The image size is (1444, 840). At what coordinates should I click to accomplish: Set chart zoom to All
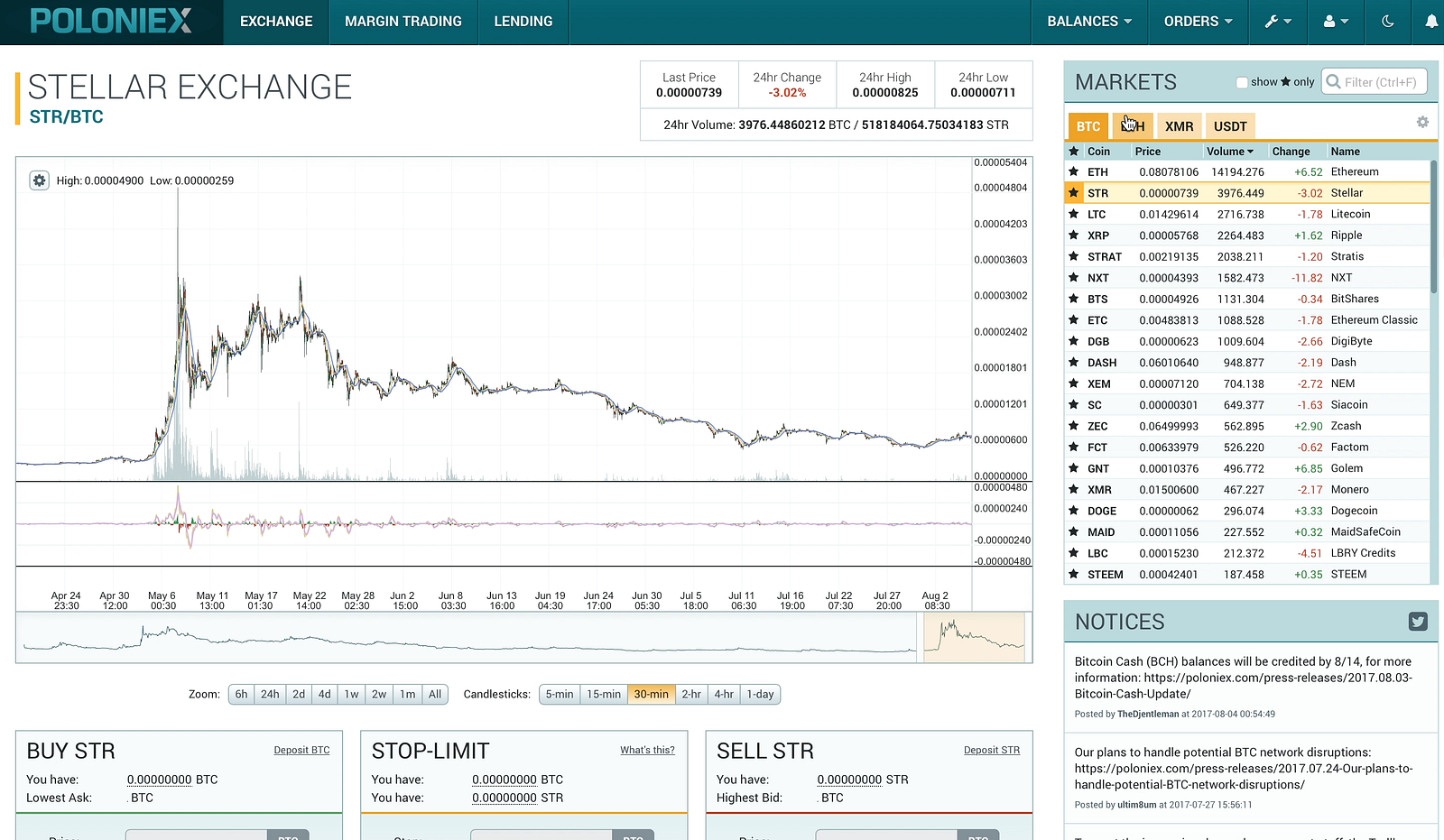(435, 694)
